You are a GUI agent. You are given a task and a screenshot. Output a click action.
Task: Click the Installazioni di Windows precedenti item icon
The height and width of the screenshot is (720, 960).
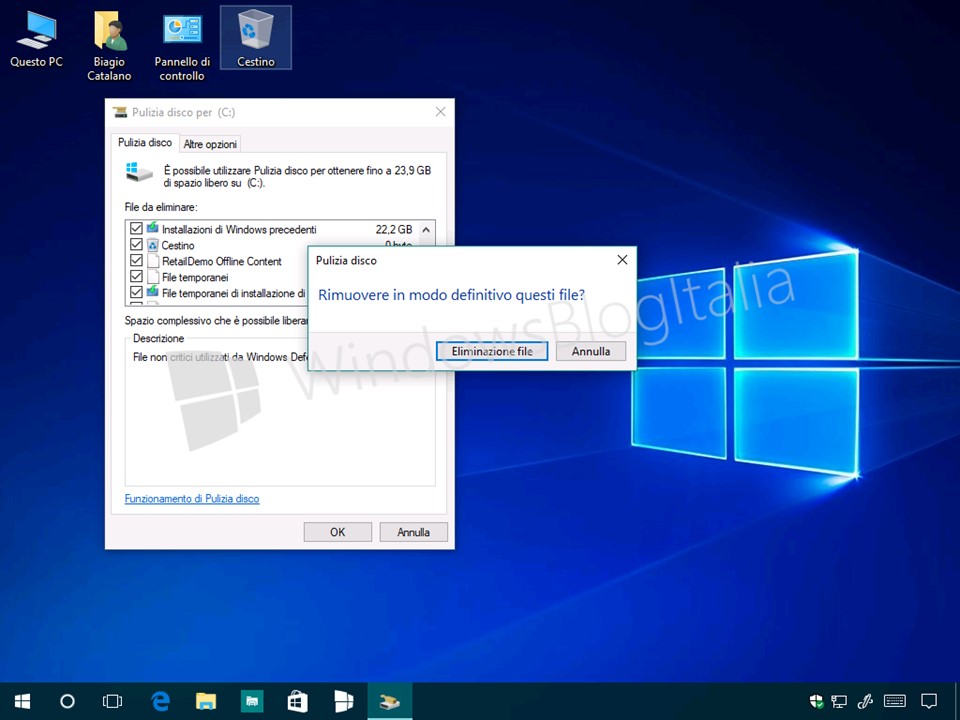point(152,228)
